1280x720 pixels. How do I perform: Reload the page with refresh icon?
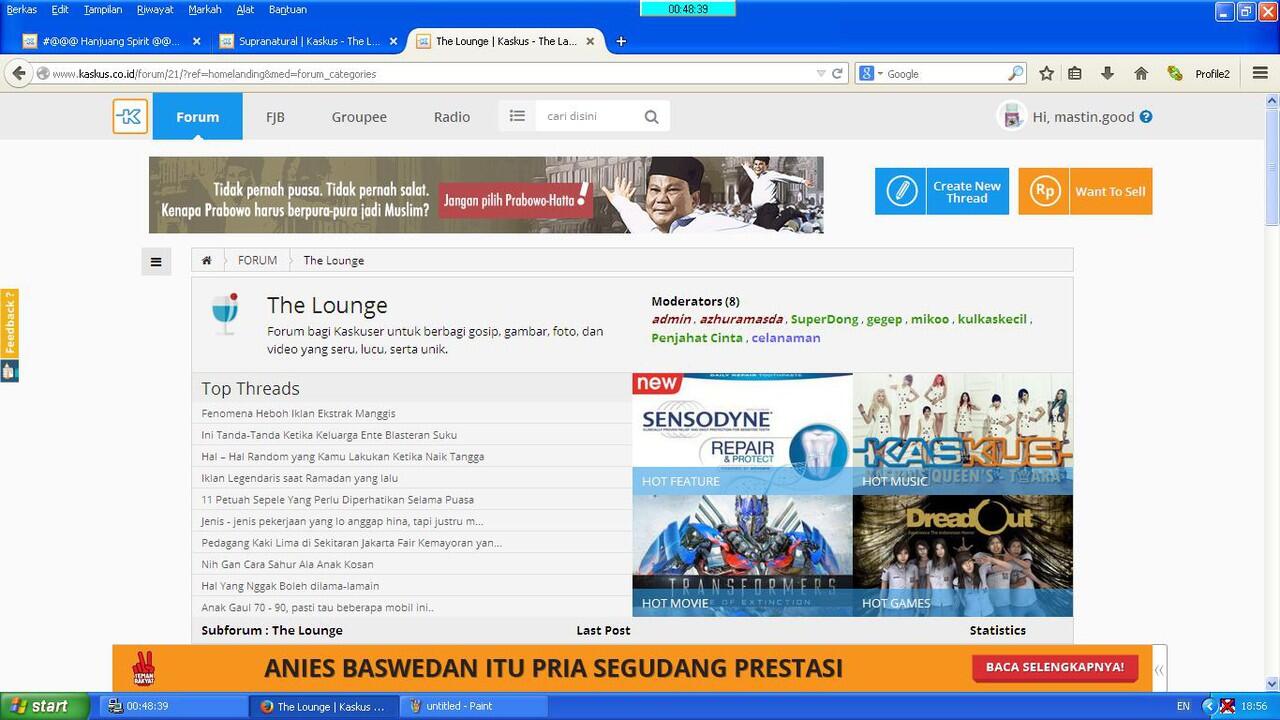837,73
